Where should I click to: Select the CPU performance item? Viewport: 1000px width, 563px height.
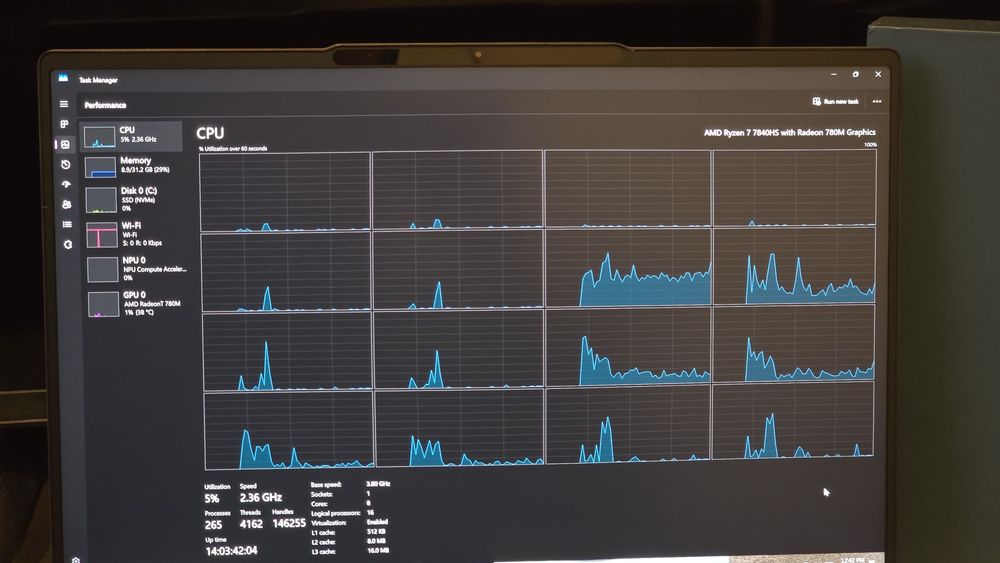point(131,135)
